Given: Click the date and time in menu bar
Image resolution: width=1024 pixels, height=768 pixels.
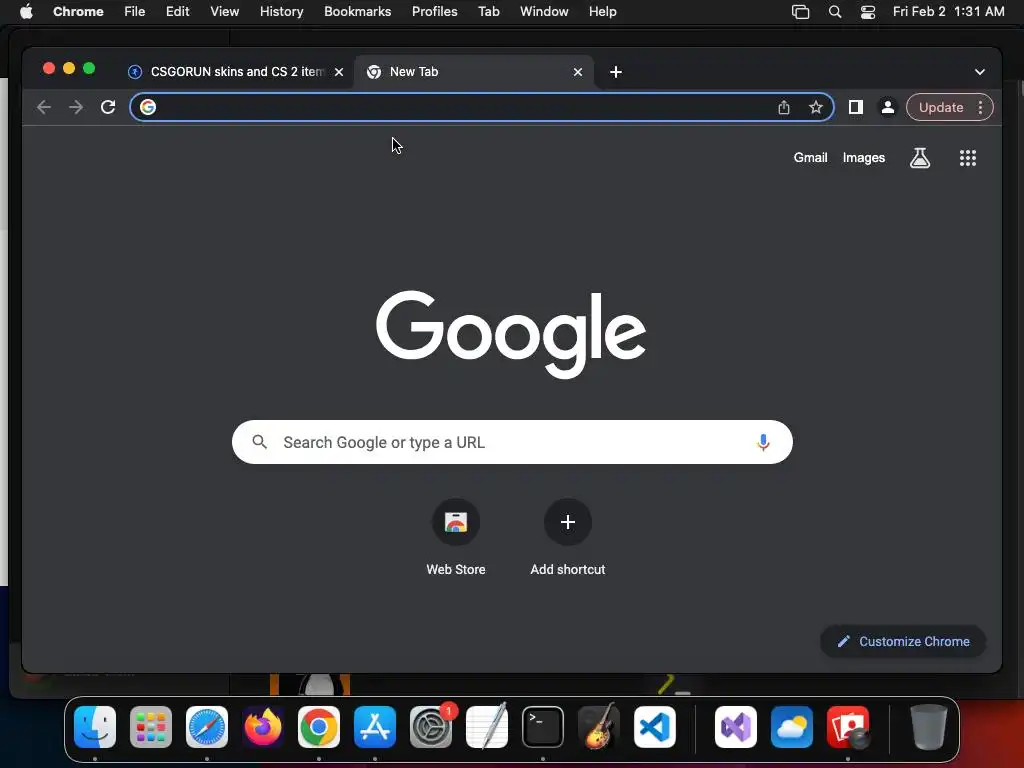Looking at the screenshot, I should coord(948,12).
